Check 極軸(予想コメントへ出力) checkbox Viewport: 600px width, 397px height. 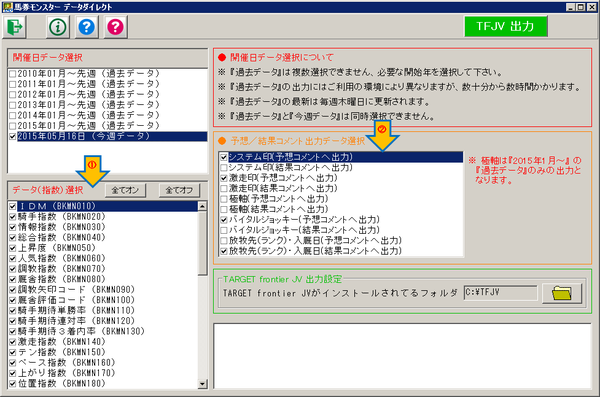pos(224,199)
